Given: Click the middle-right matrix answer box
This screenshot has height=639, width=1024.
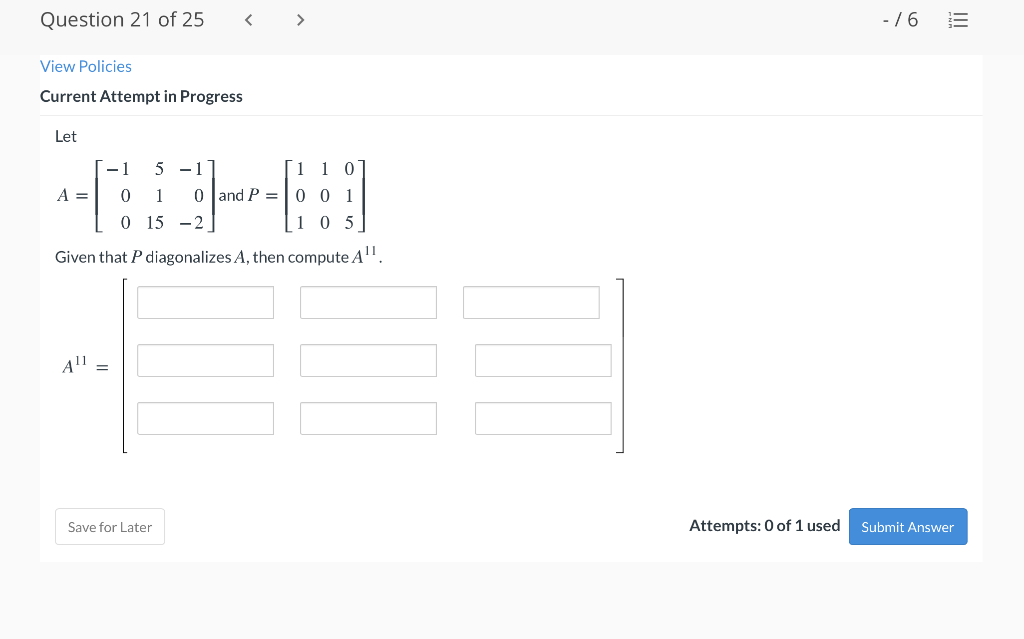Looking at the screenshot, I should 543,360.
